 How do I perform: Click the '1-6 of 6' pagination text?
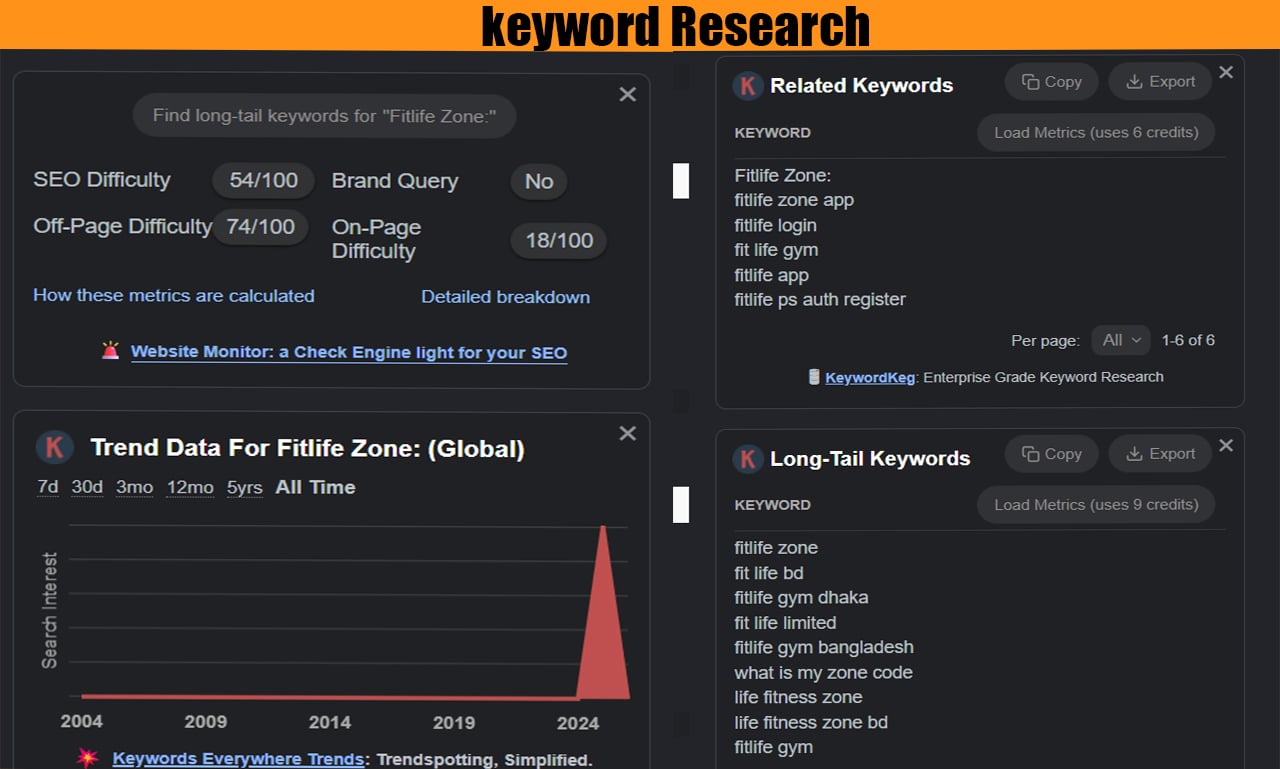coord(1188,340)
